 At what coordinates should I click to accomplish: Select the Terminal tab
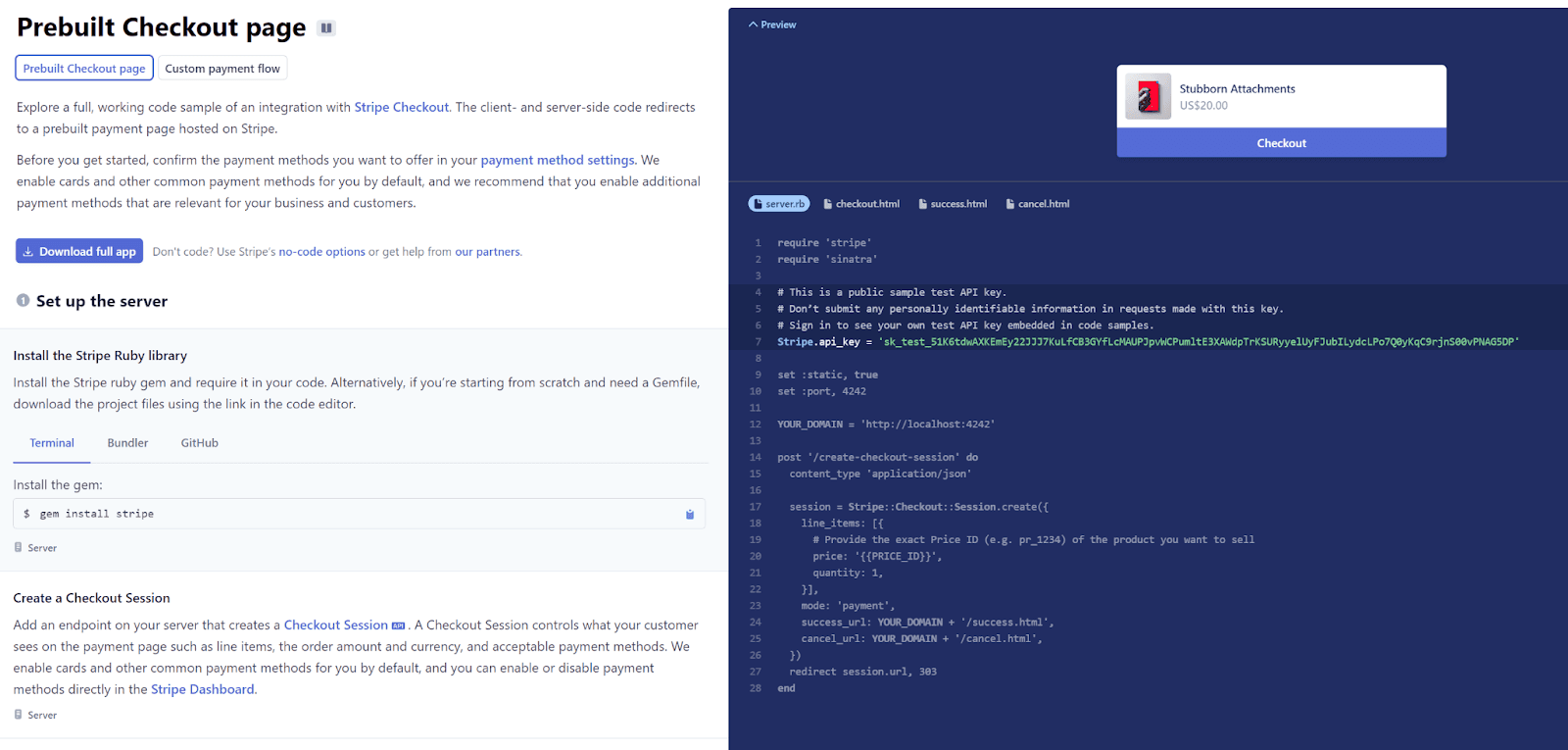coord(52,443)
